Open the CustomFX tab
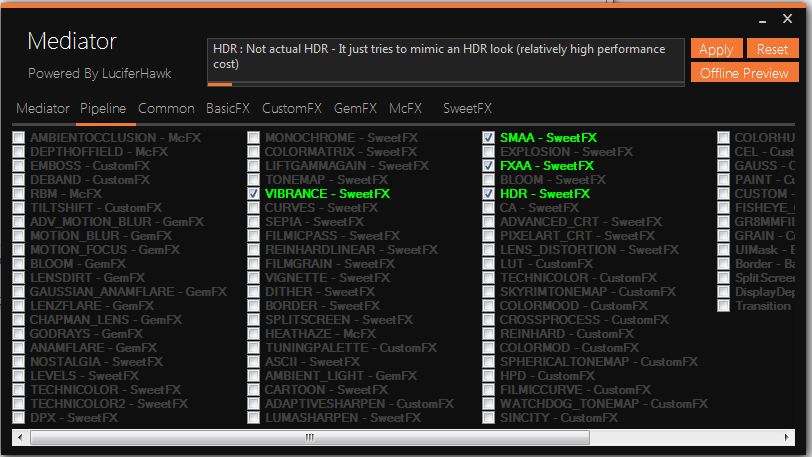Viewport: 812px width, 457px height. tap(292, 108)
